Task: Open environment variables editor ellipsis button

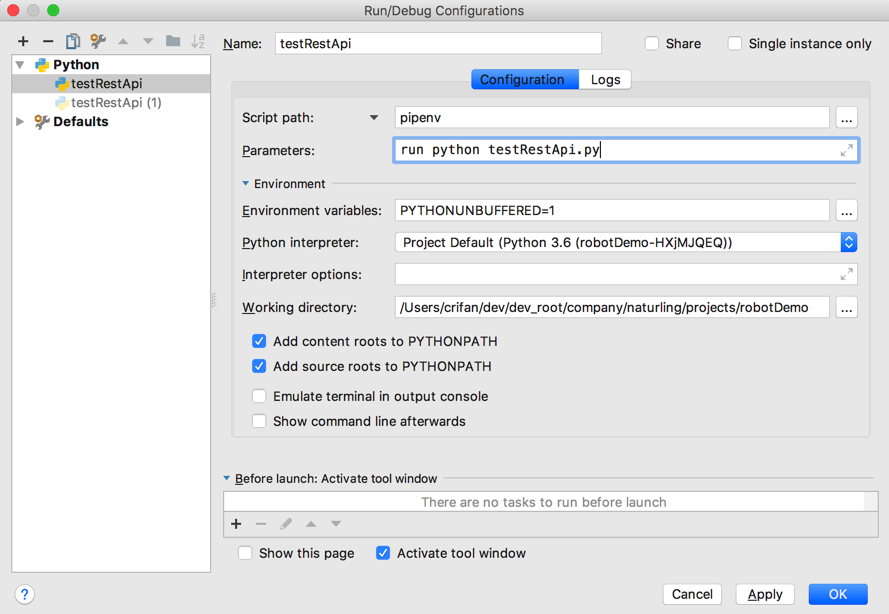Action: pos(846,211)
